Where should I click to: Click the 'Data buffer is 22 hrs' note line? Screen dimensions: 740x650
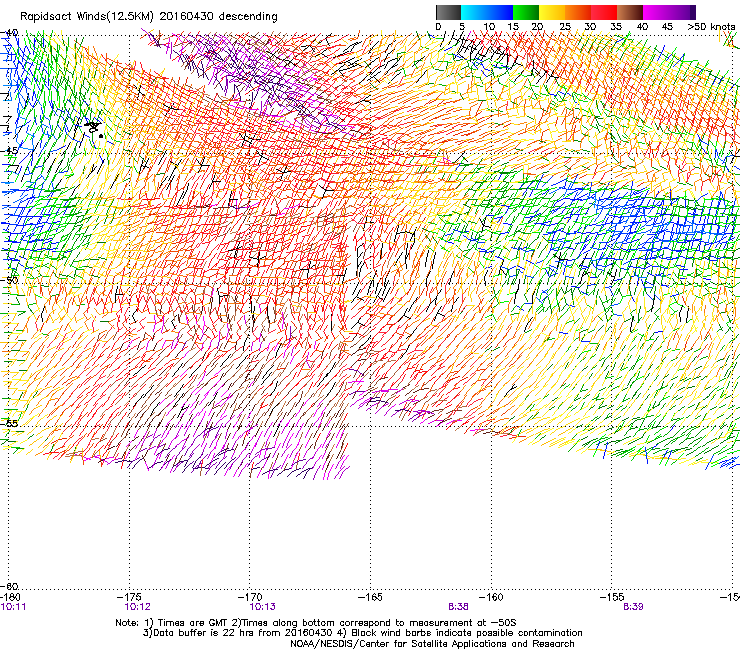coord(362,633)
